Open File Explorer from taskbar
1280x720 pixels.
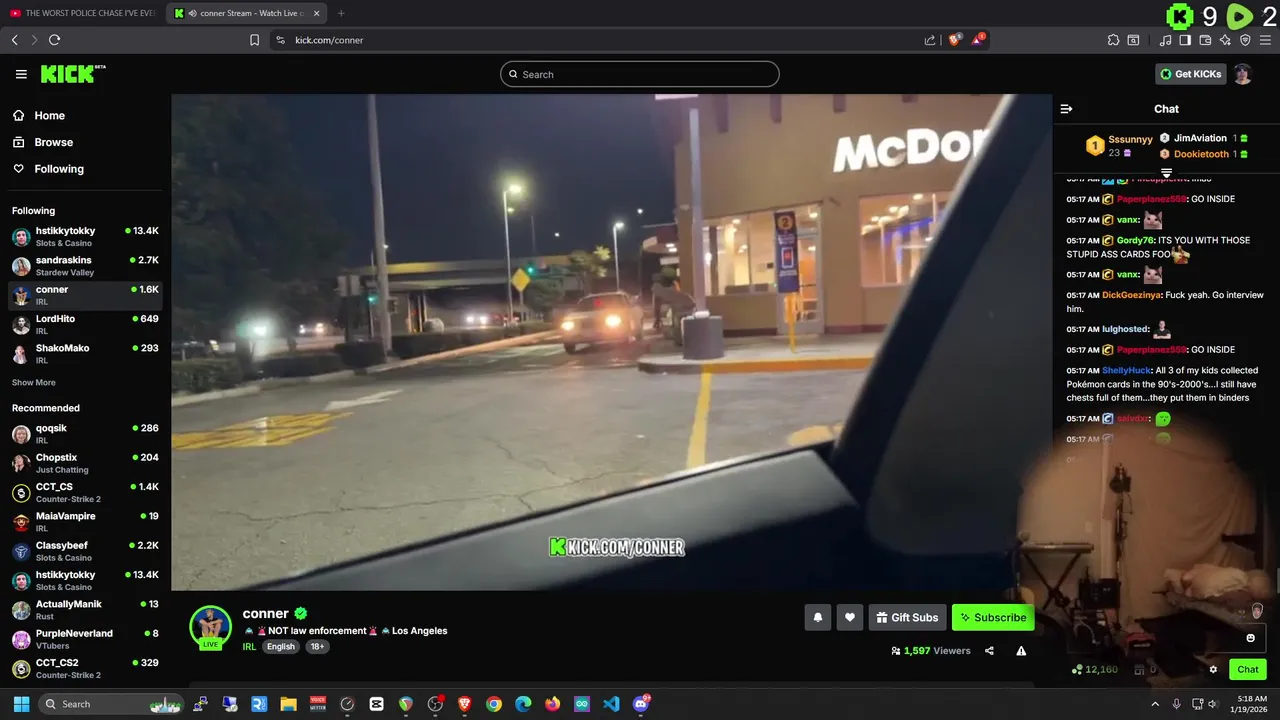(x=288, y=704)
